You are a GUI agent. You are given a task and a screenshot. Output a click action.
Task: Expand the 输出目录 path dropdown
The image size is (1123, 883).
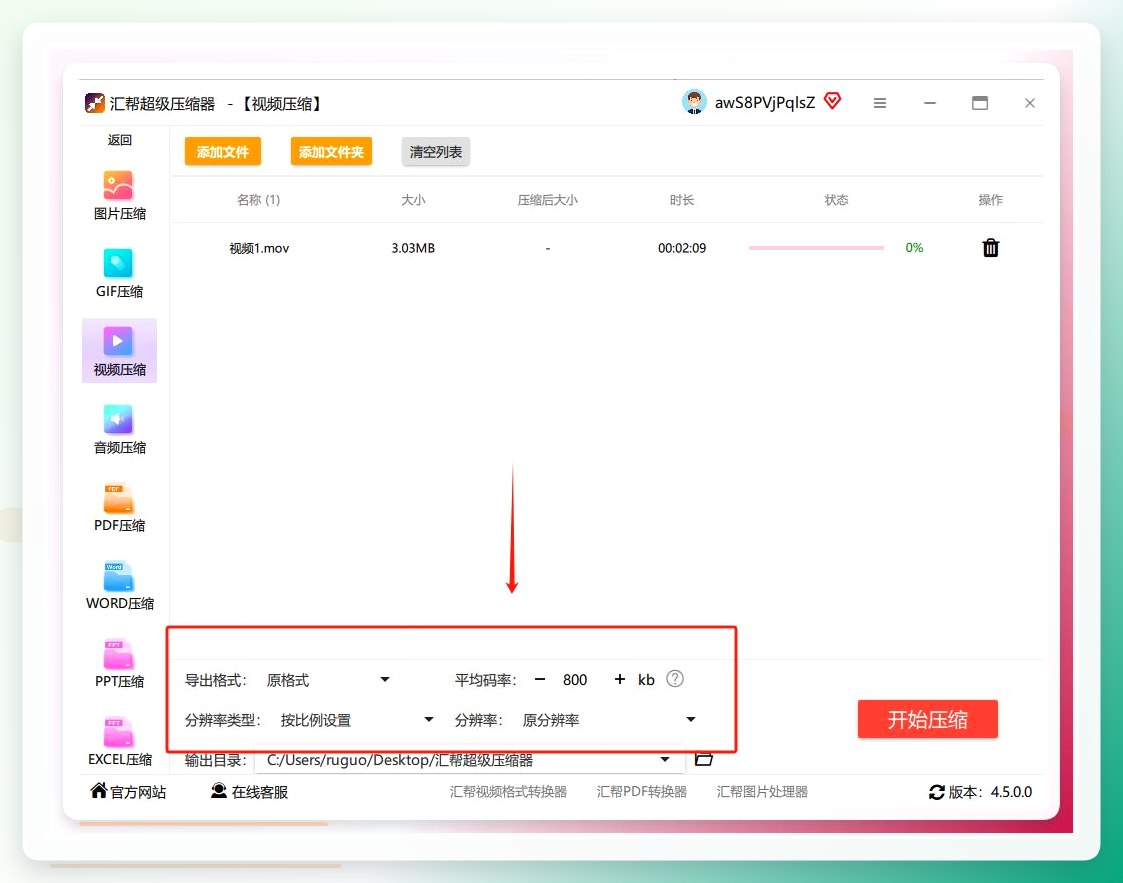(665, 759)
